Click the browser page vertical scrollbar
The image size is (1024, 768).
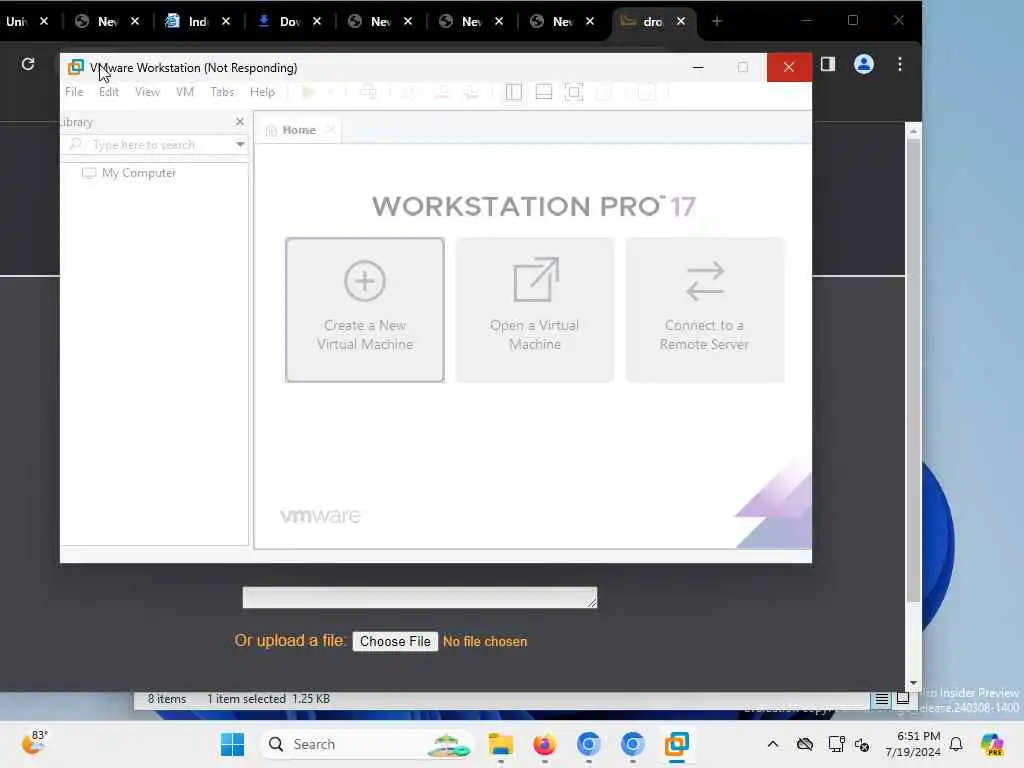tap(913, 370)
